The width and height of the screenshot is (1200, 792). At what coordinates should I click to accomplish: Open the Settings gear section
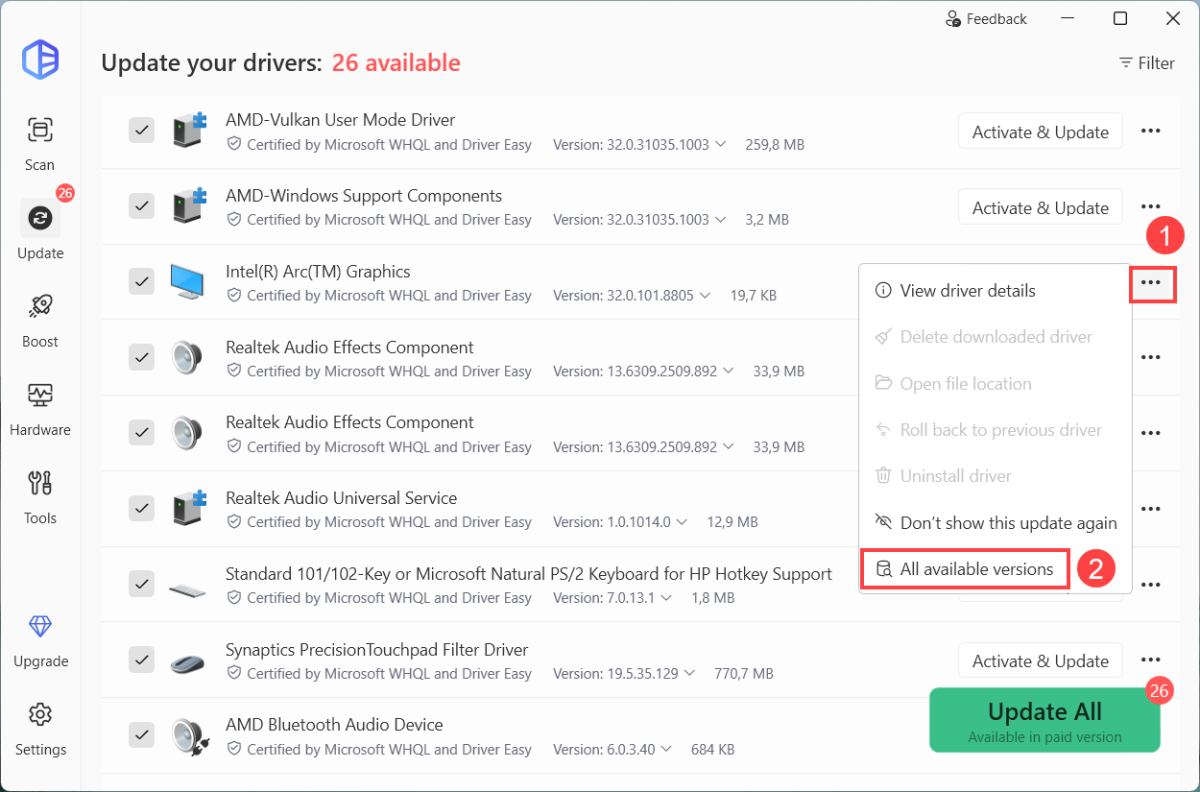pos(40,727)
